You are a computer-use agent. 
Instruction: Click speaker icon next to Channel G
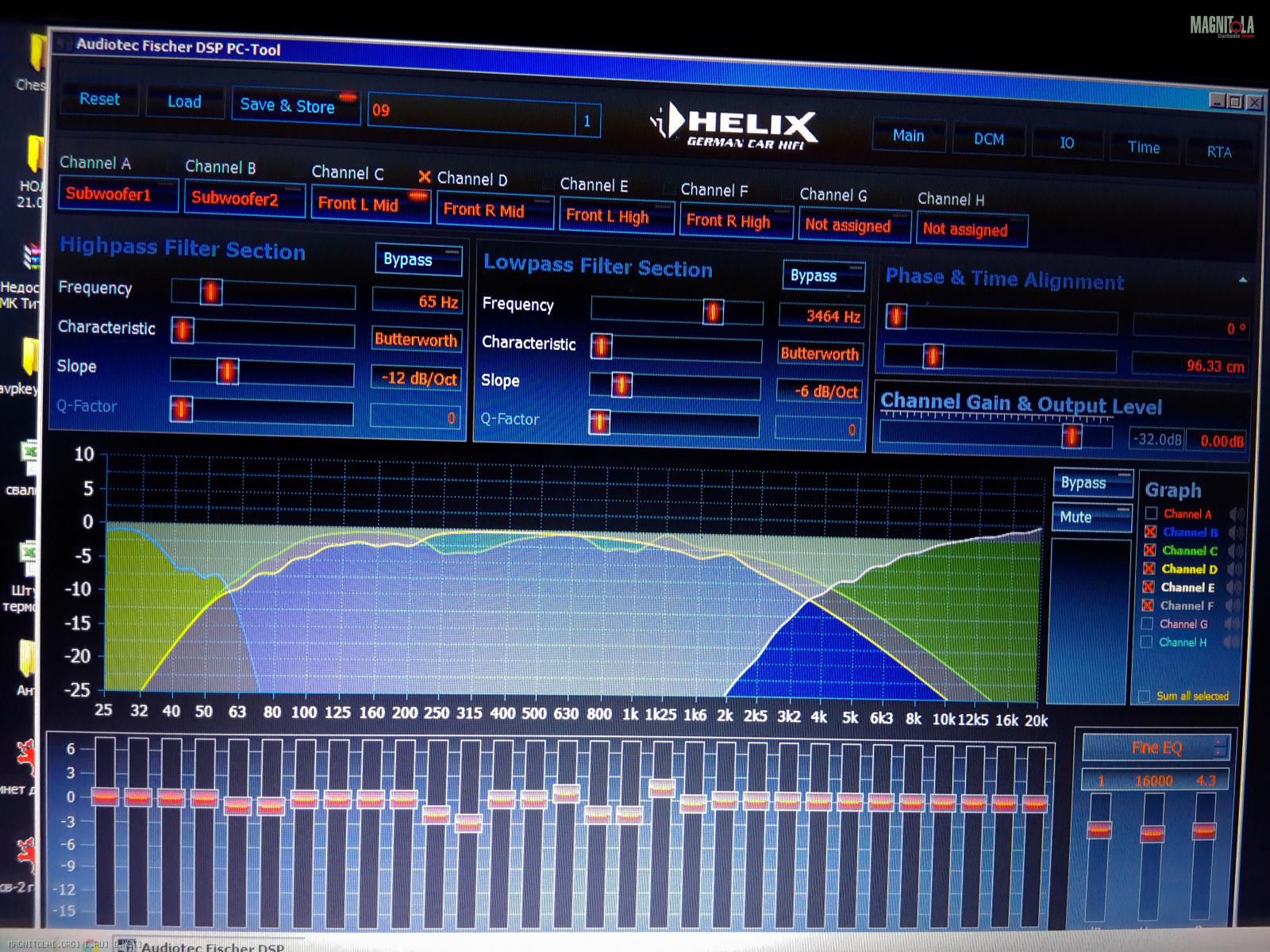(x=1233, y=624)
